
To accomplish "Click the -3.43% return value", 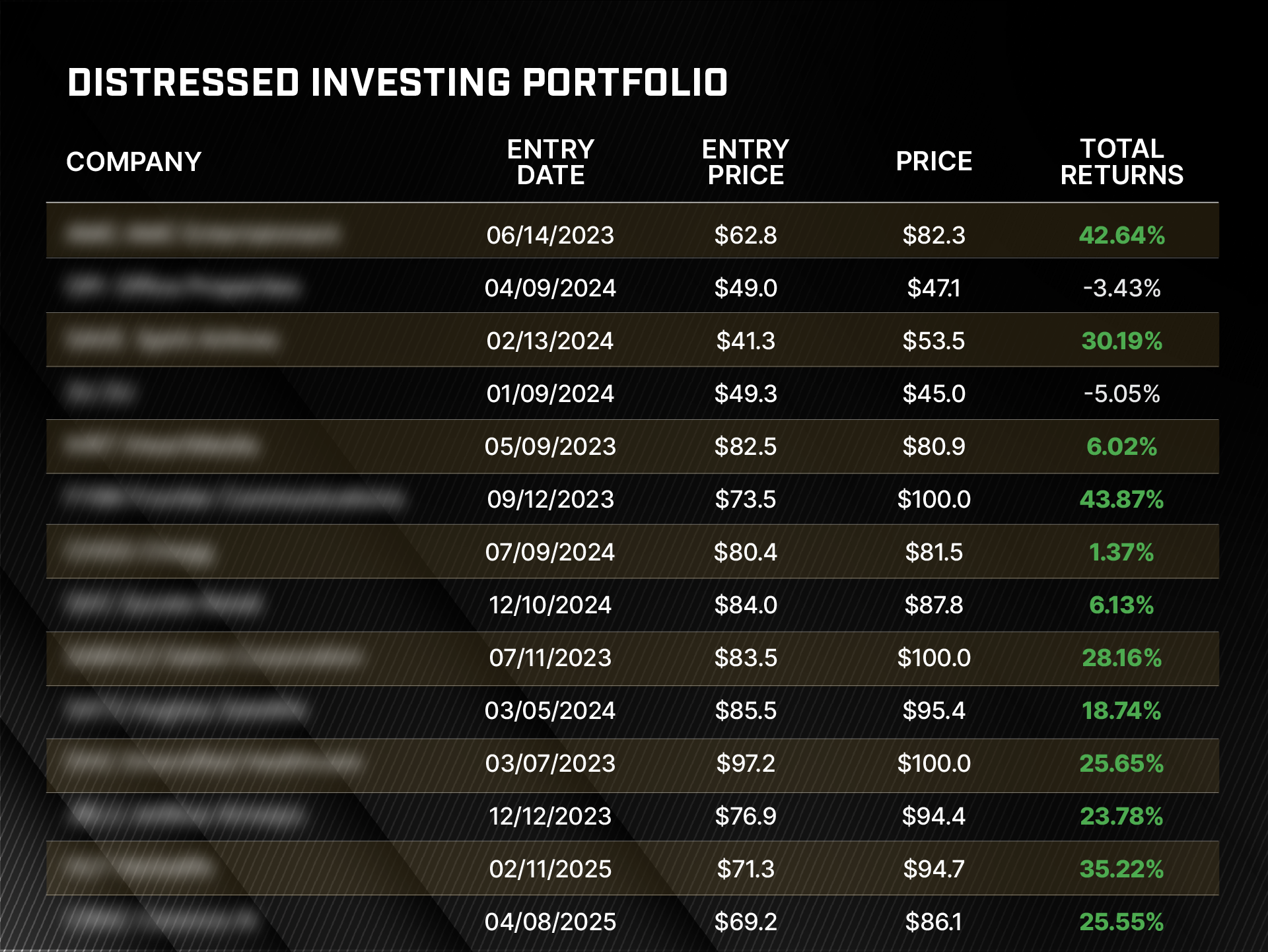I will coord(1121,288).
